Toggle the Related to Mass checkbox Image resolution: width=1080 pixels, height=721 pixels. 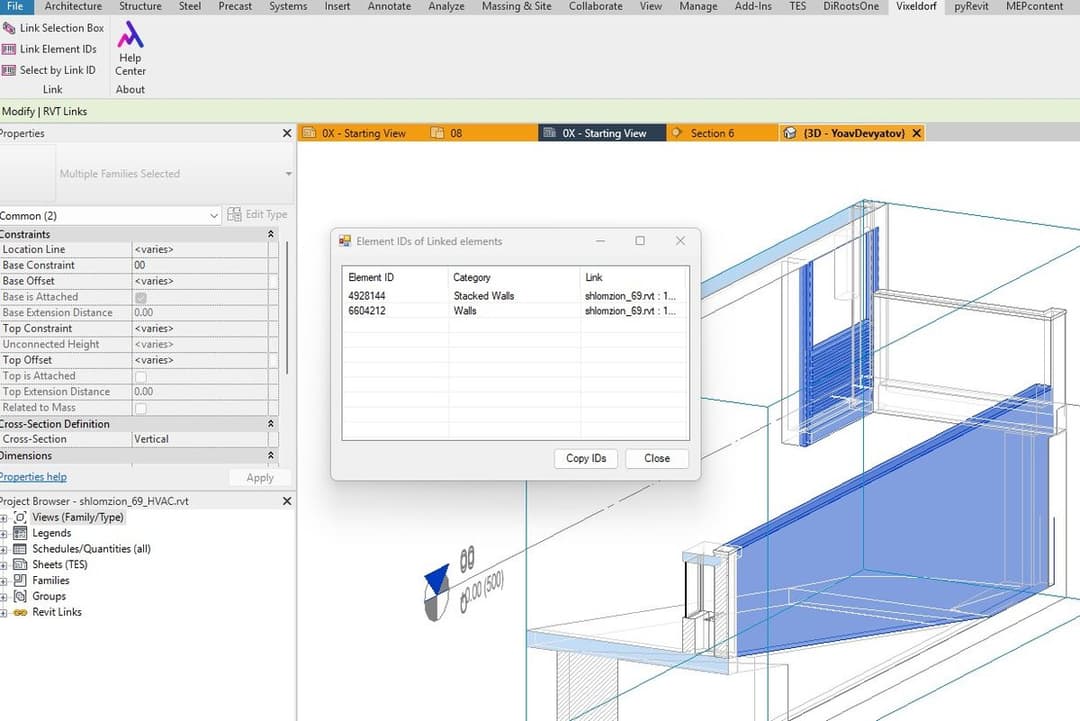141,408
